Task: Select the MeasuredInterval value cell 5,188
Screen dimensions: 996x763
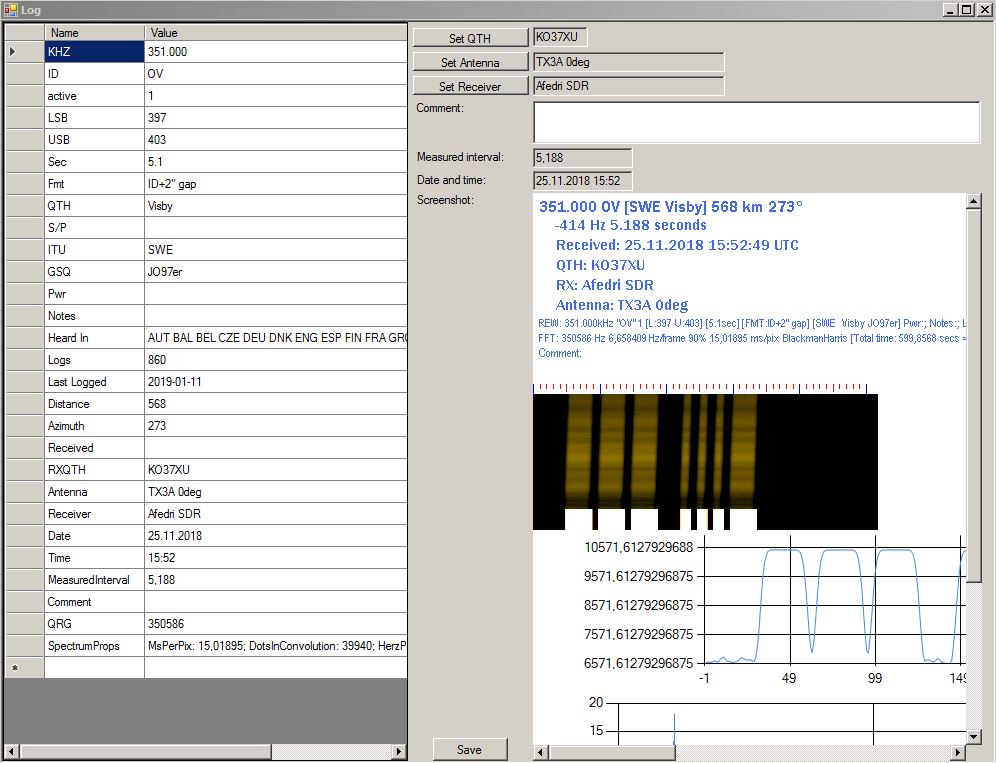Action: coord(276,580)
